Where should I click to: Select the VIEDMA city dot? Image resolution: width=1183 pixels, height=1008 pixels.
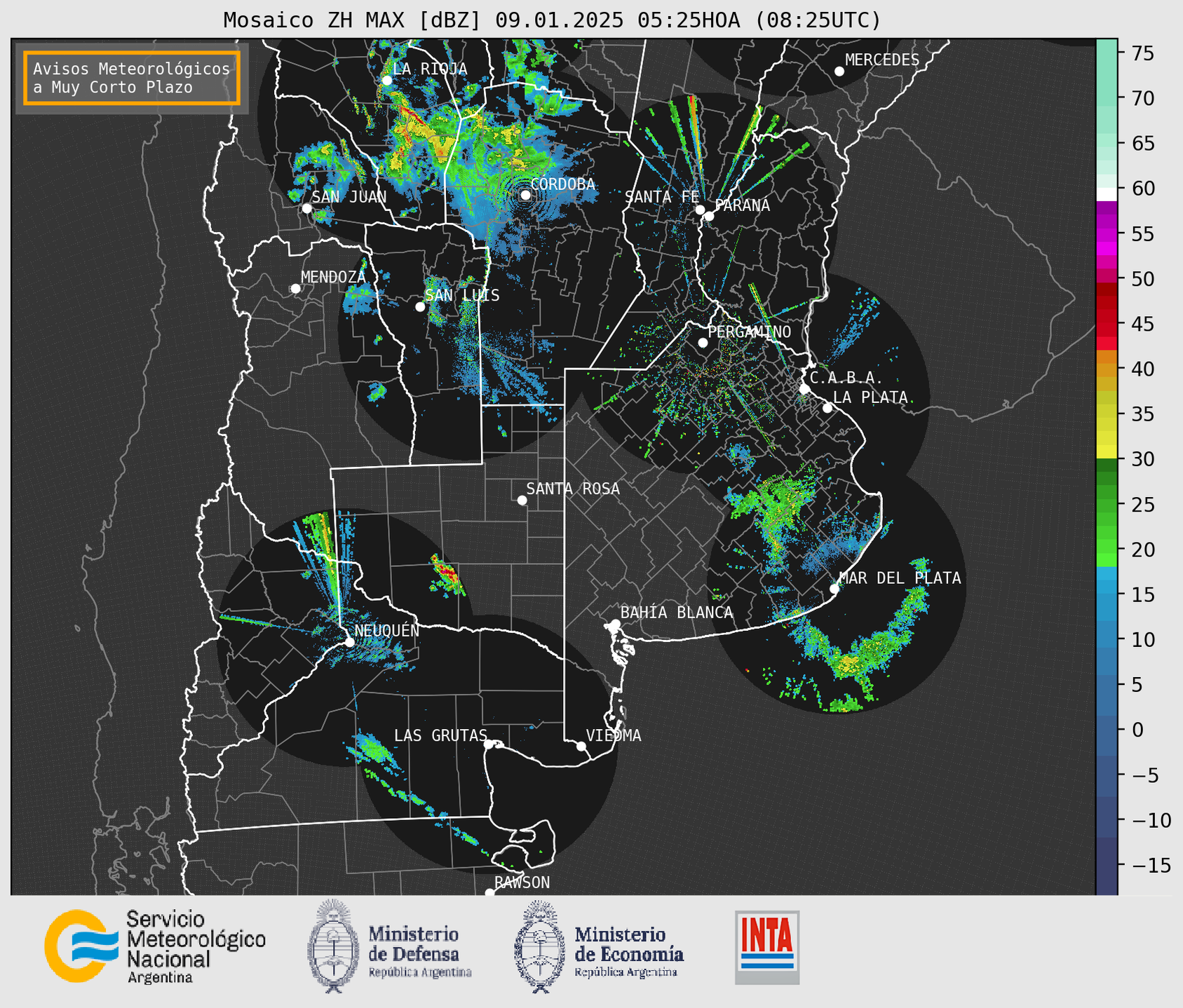tap(581, 746)
